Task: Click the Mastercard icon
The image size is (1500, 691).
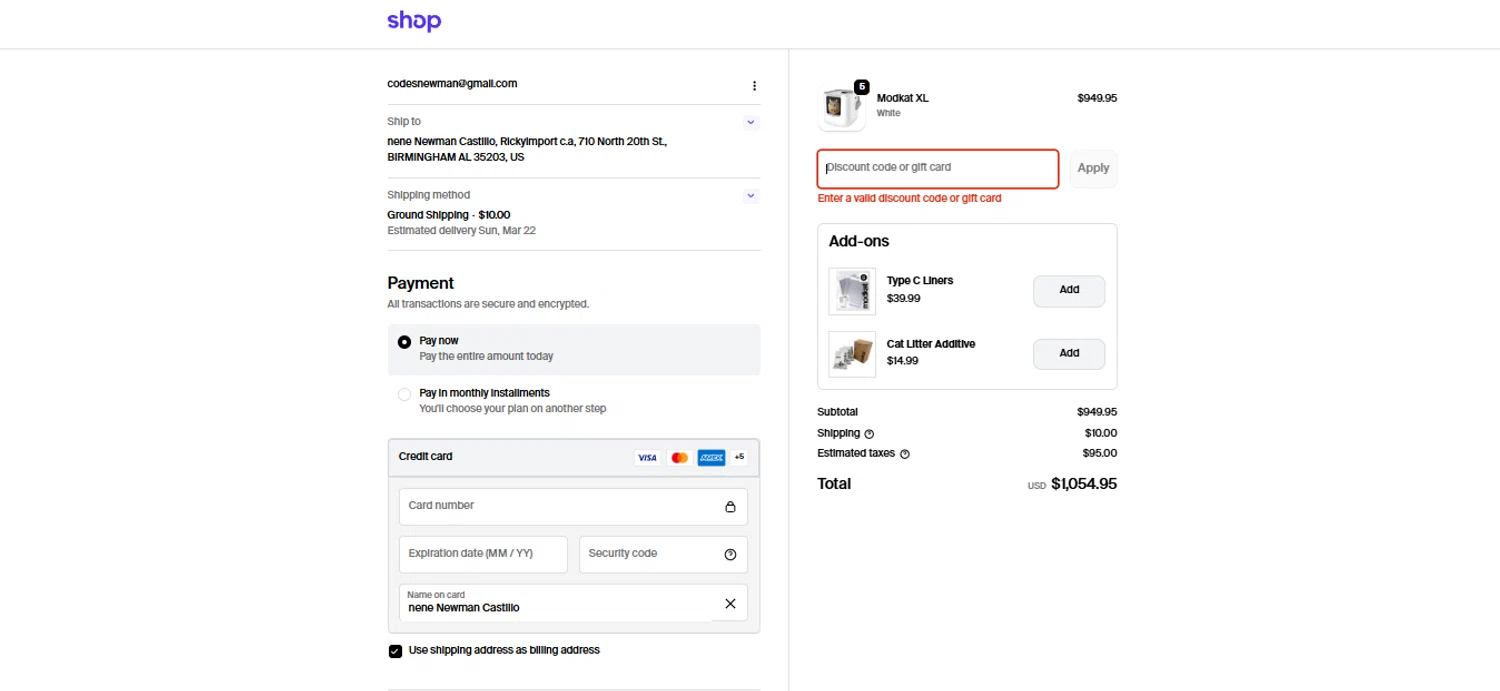Action: [x=679, y=457]
